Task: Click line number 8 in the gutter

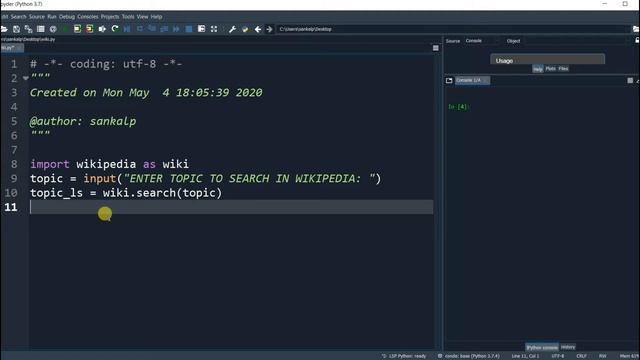Action: [x=14, y=164]
